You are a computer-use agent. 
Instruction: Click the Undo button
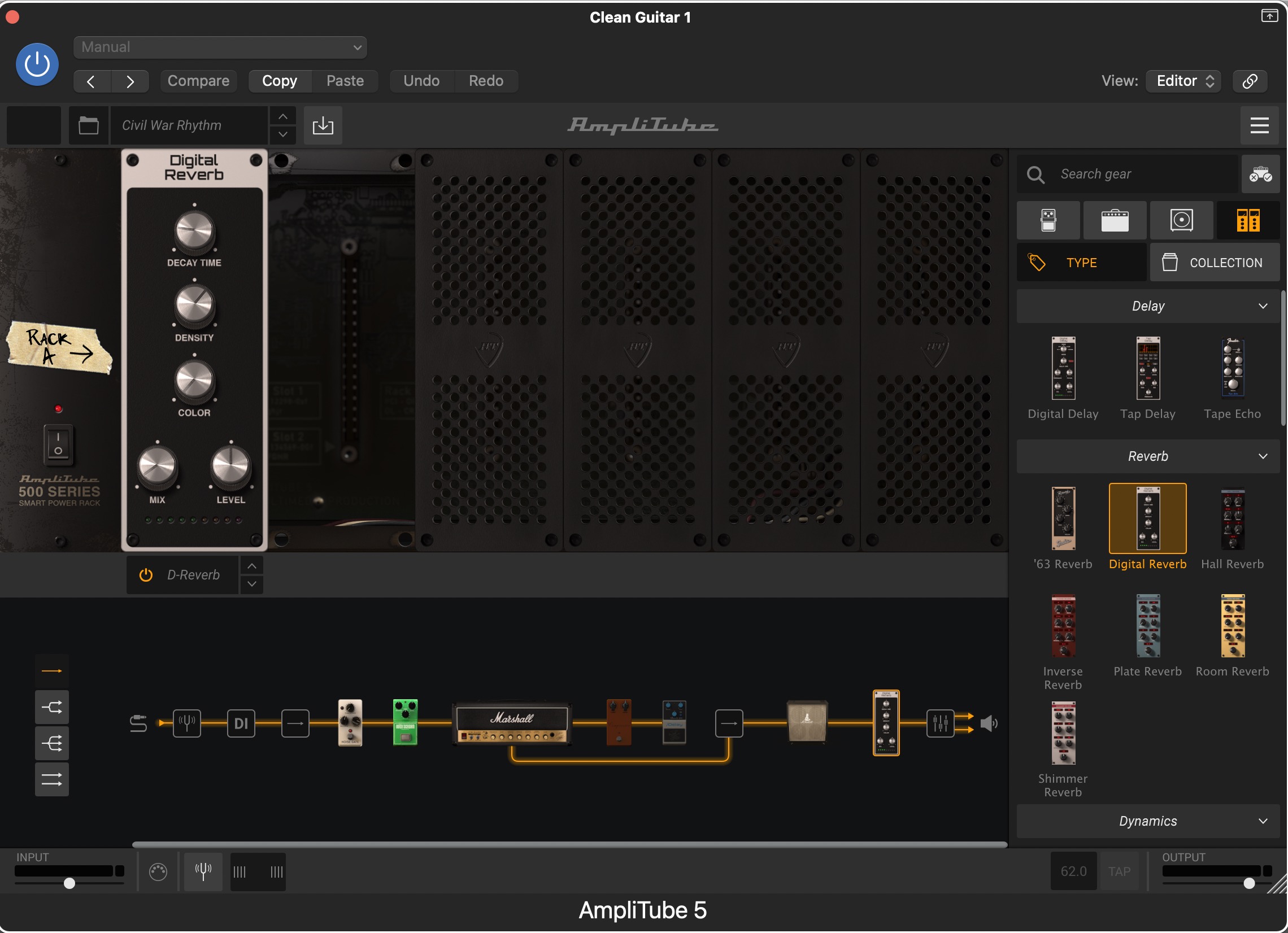pyautogui.click(x=421, y=81)
